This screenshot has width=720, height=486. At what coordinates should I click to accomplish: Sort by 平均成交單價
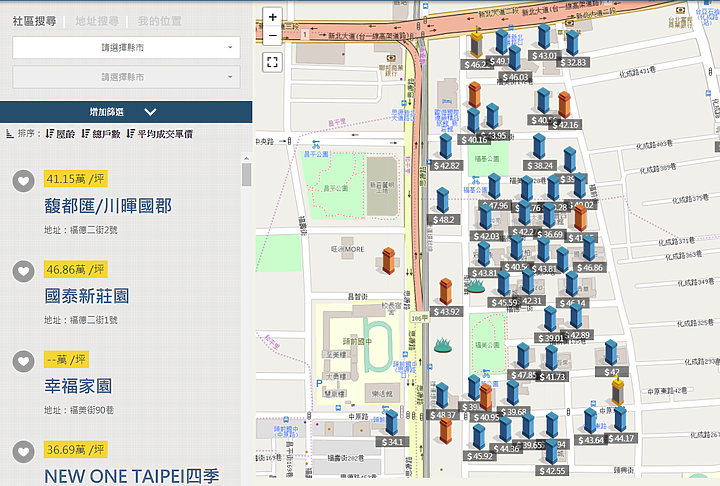160,134
